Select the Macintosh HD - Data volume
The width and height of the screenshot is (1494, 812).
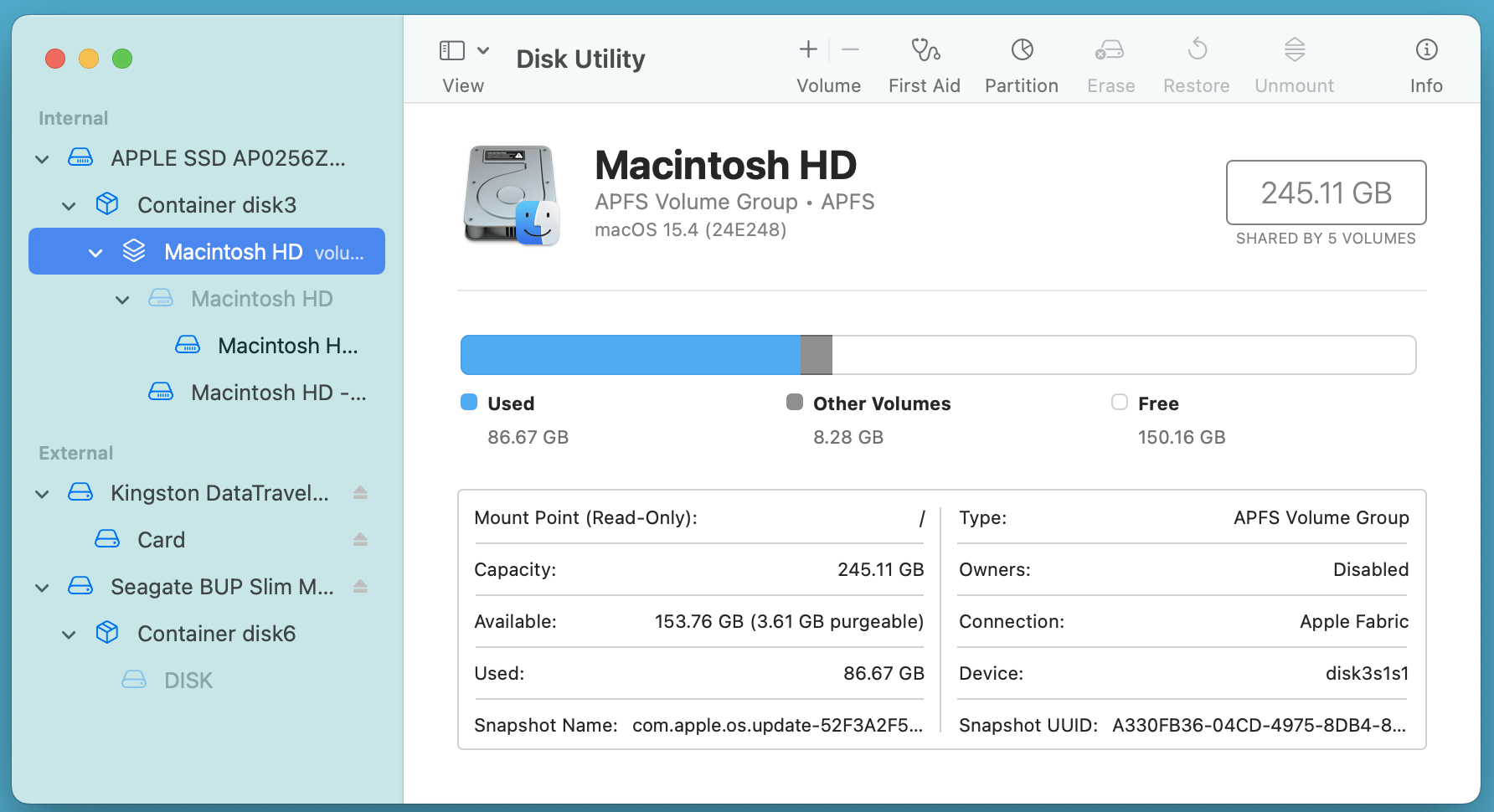coord(277,393)
